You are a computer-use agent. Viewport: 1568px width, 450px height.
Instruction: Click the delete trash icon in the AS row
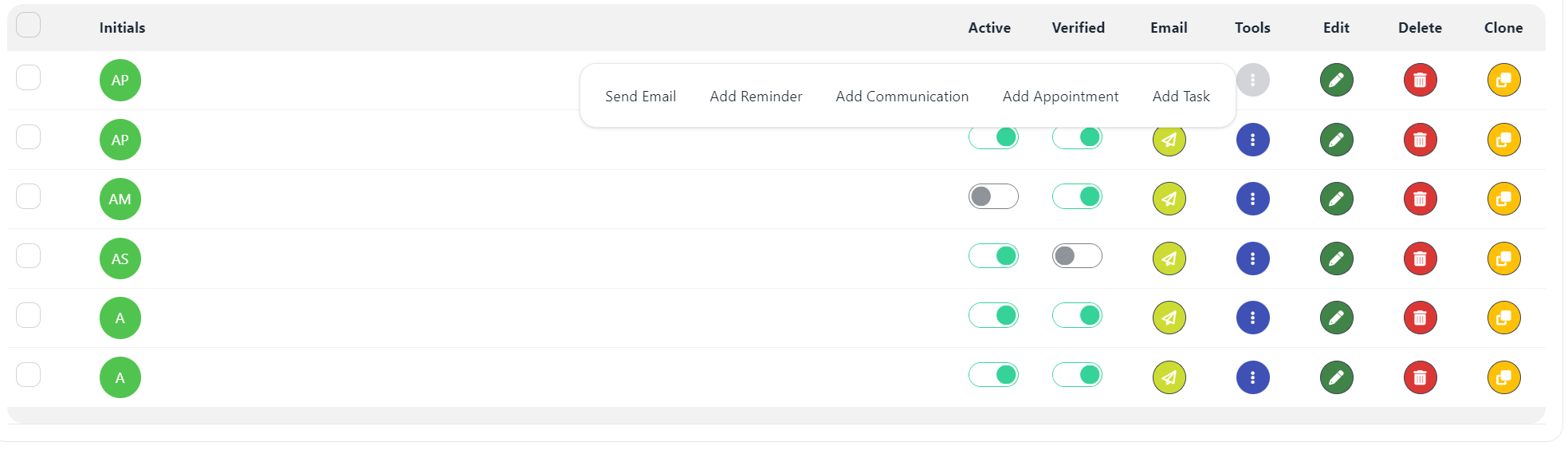coord(1420,259)
